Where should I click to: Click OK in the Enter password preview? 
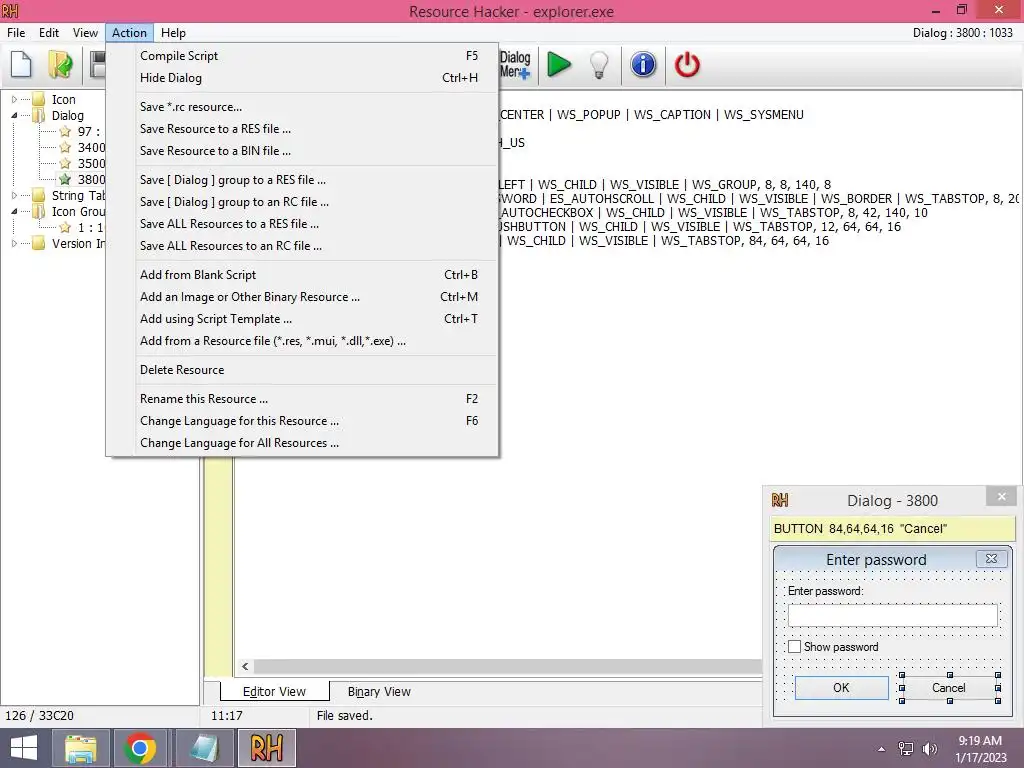(841, 688)
